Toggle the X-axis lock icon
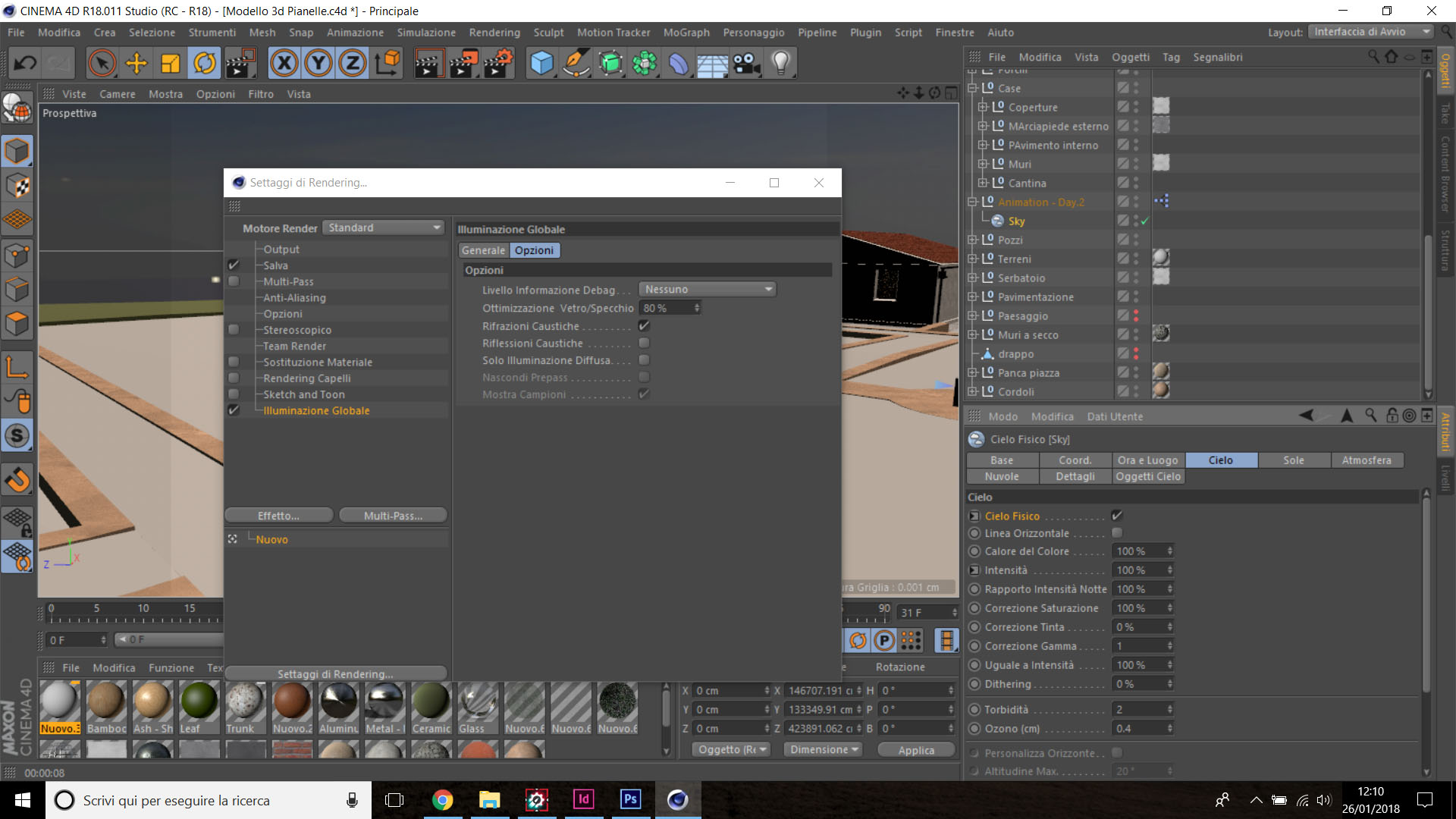 (284, 63)
